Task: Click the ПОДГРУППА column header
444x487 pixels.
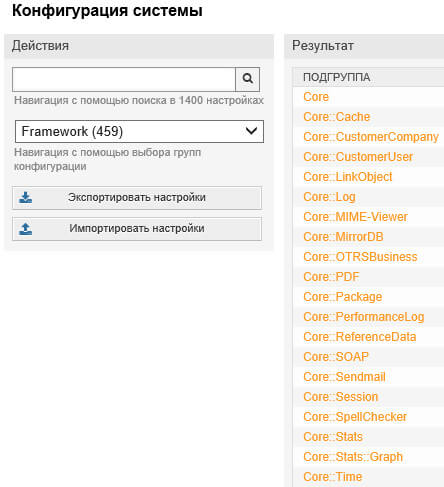Action: click(337, 77)
